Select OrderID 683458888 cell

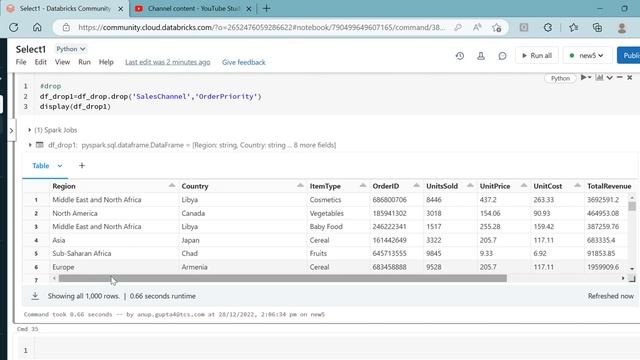pos(396,267)
